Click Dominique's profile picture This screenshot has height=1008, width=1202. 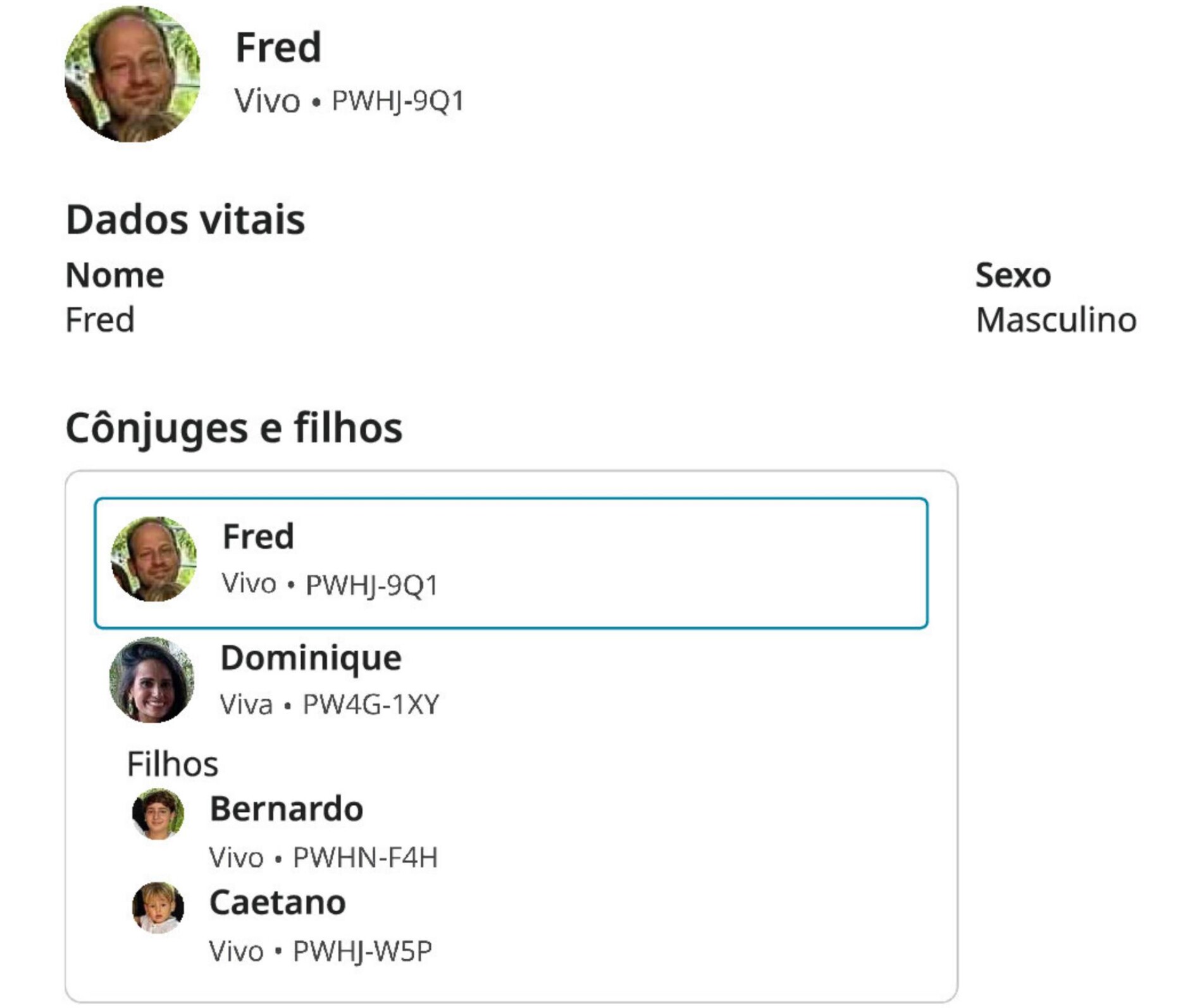(152, 680)
